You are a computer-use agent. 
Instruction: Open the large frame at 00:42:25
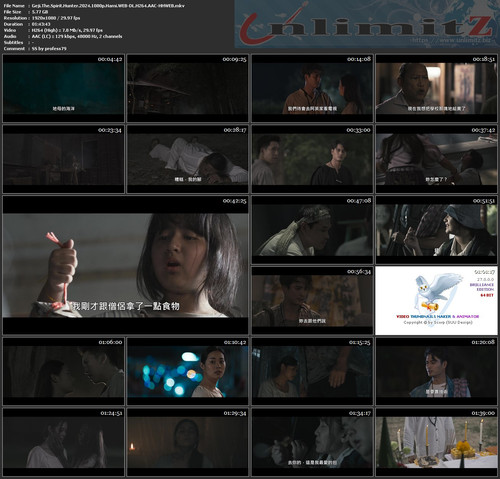pyautogui.click(x=125, y=265)
